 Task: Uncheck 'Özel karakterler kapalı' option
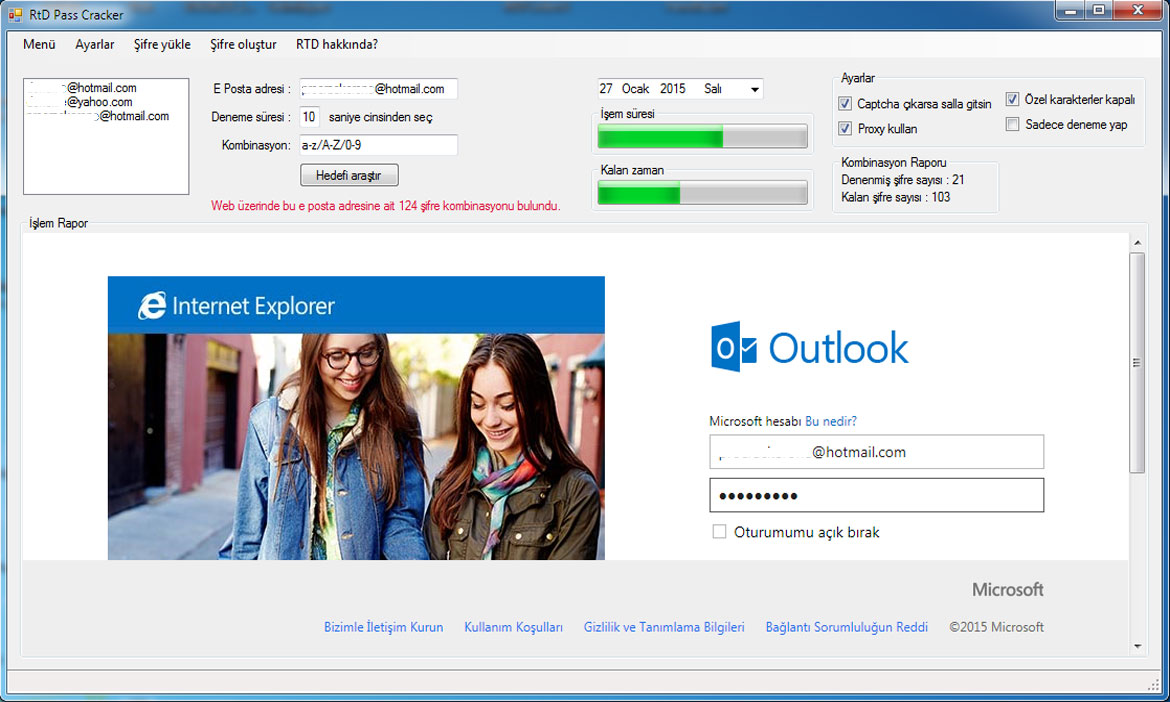click(1013, 99)
